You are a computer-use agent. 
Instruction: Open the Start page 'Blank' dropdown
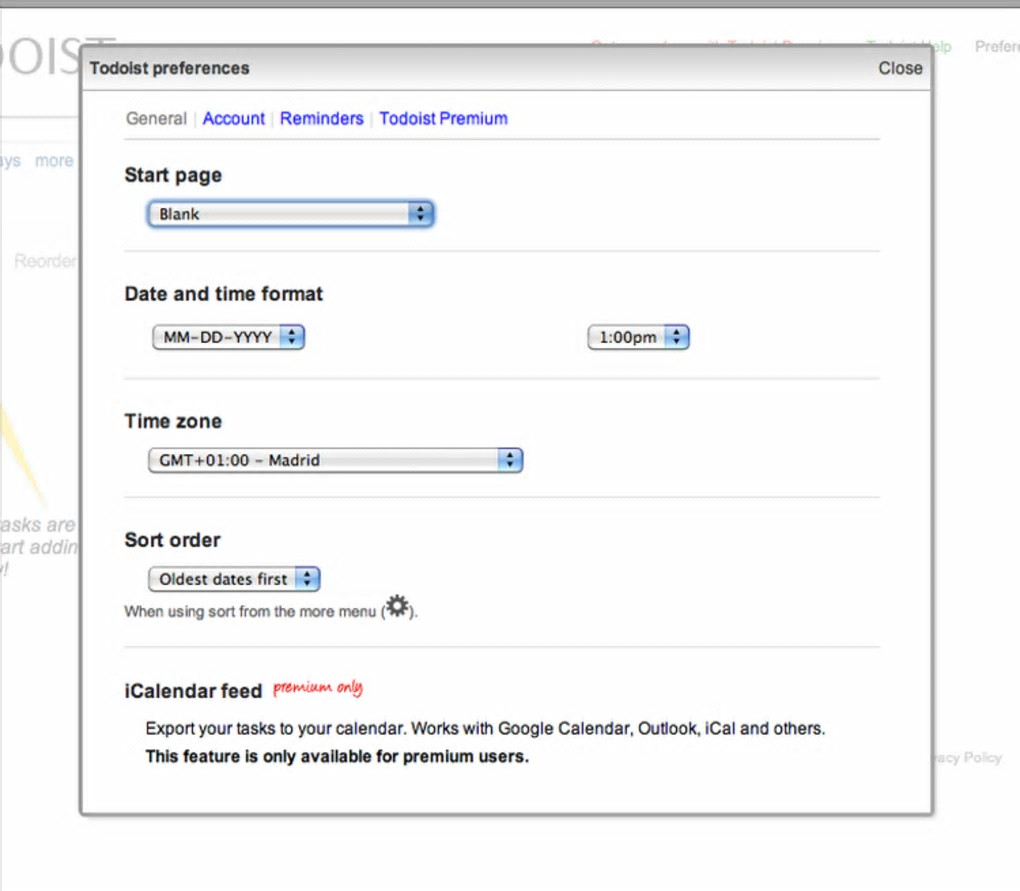tap(290, 214)
